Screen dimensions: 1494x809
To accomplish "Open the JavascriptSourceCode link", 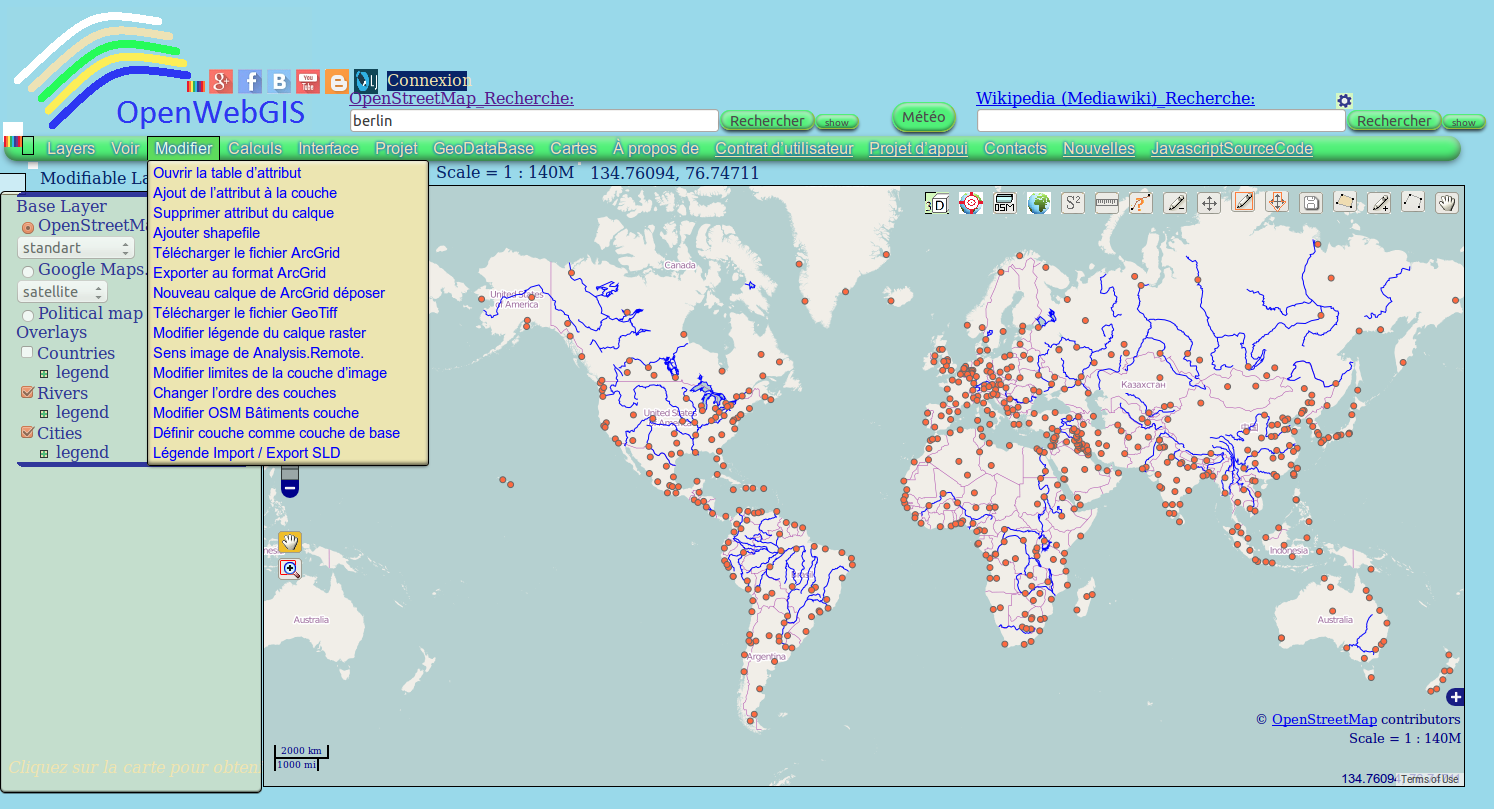I will click(1231, 149).
